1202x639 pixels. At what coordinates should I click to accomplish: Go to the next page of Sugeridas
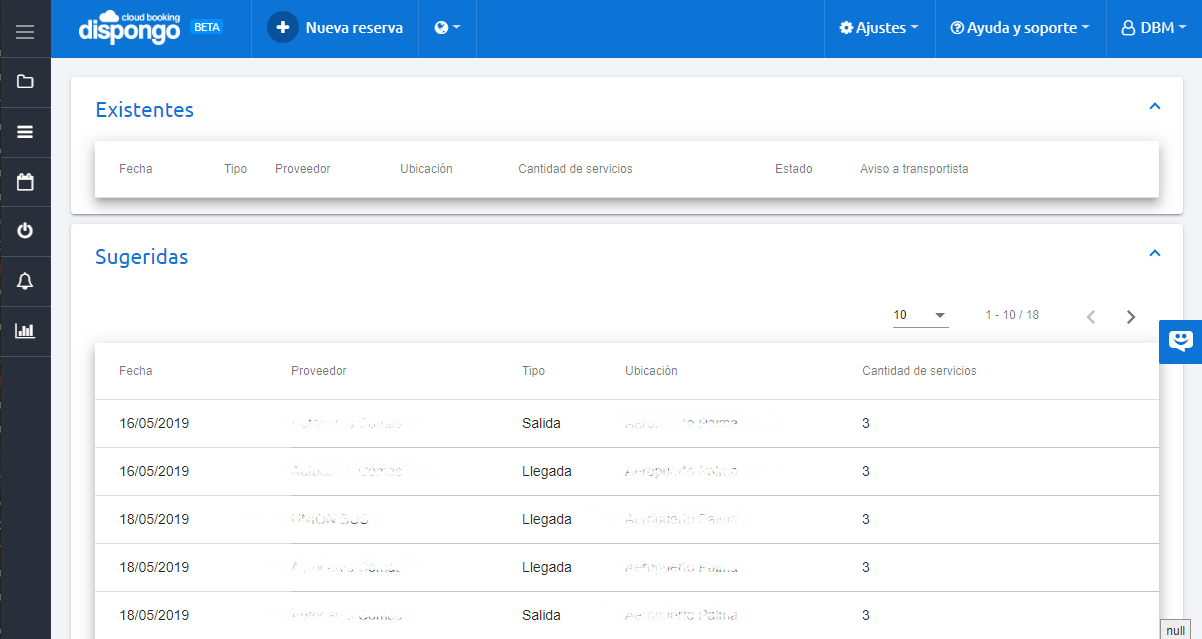coord(1131,317)
